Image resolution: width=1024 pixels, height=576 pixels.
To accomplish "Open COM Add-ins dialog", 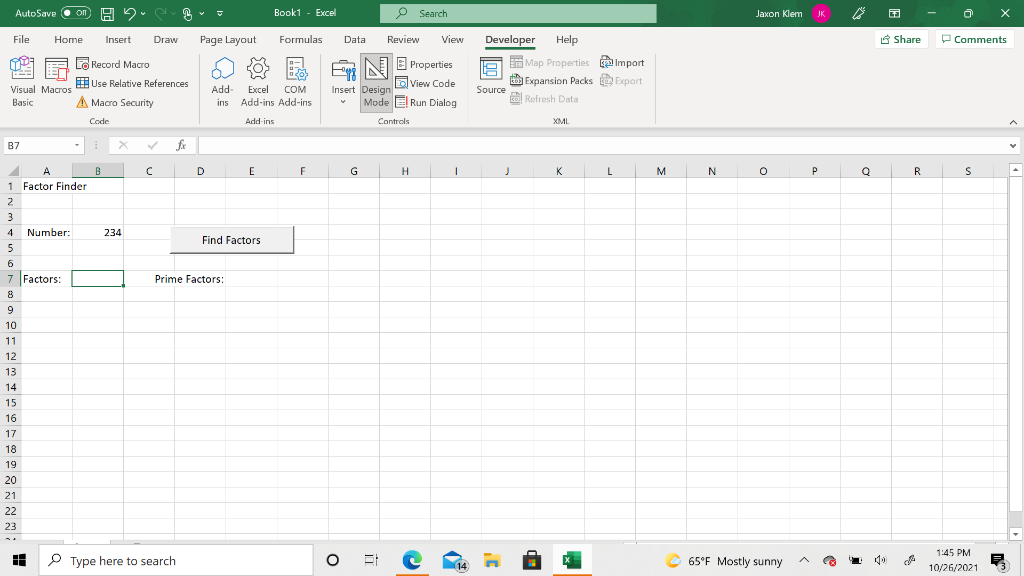I will (295, 82).
